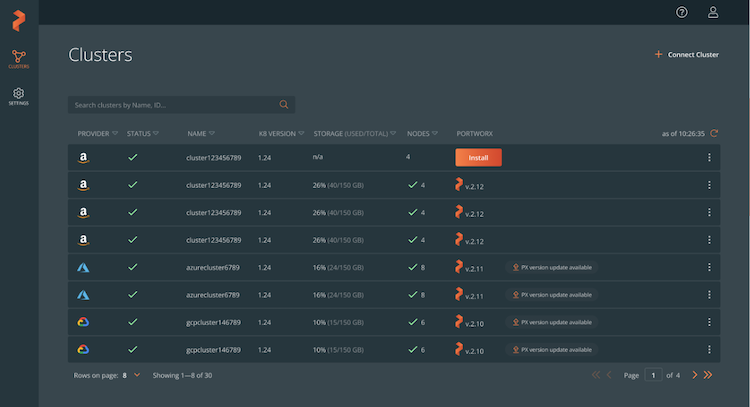750x407 pixels.
Task: Click first gcpcluster146789 name cell
Action: (x=213, y=322)
